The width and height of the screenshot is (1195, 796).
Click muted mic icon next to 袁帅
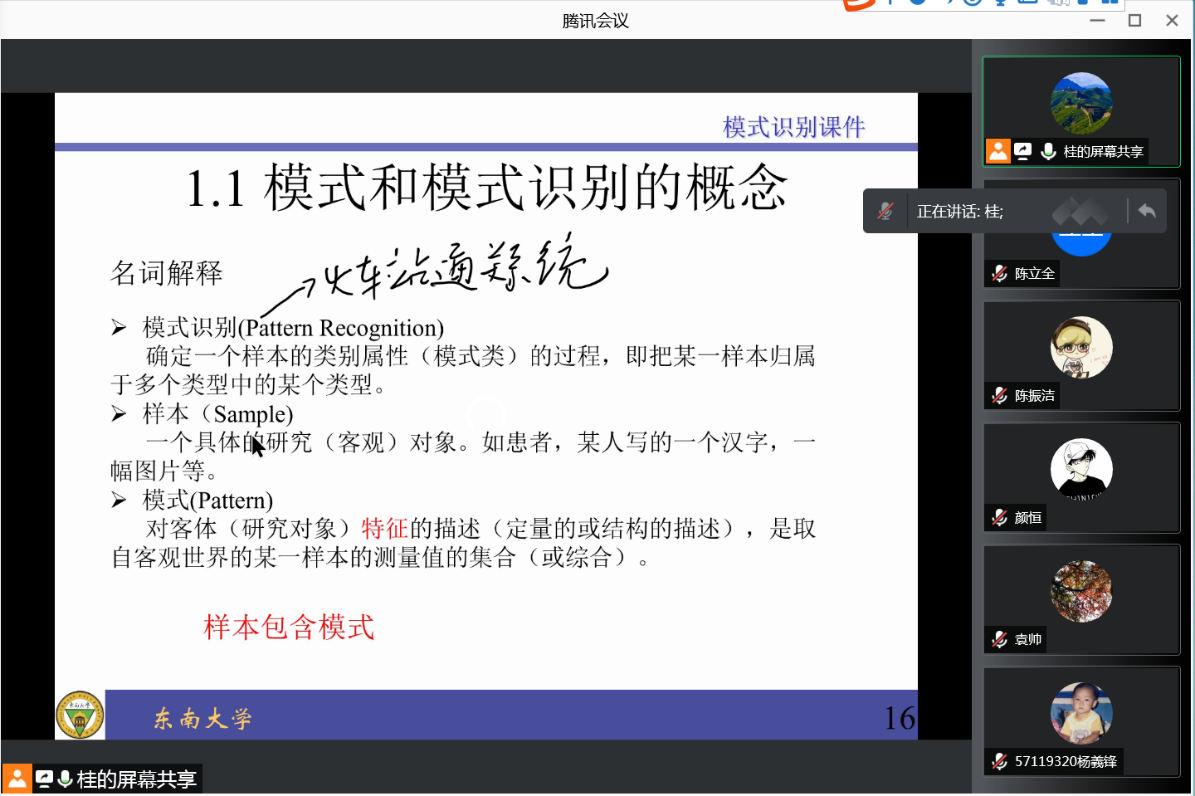(999, 639)
